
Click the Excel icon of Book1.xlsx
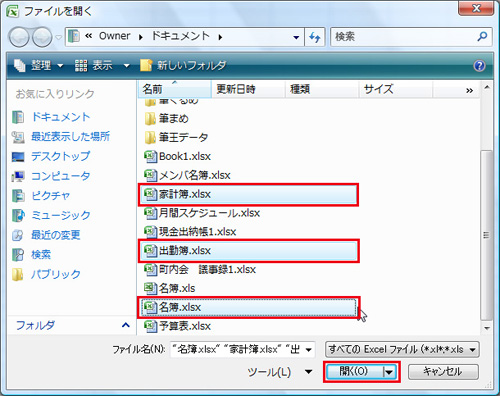(x=150, y=156)
